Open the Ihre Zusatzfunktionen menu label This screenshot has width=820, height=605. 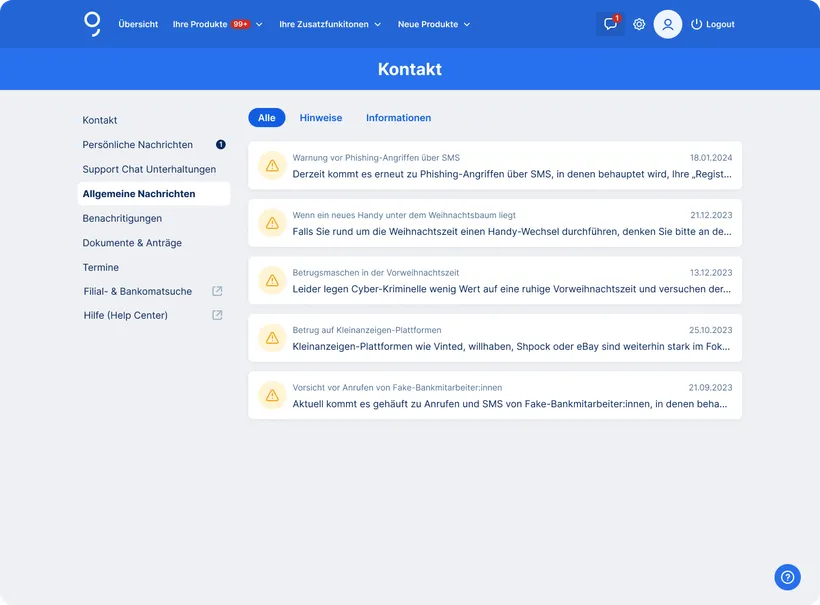coord(324,24)
